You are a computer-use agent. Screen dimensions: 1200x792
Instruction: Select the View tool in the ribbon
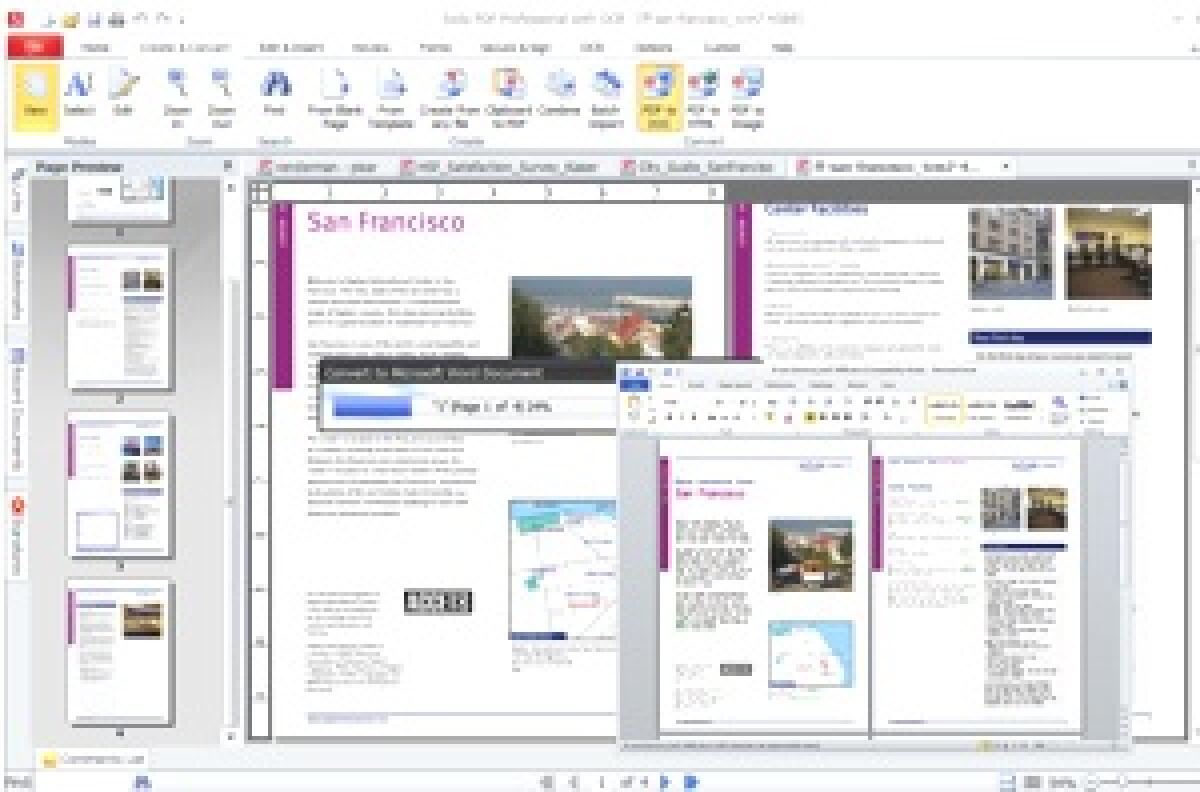pos(35,97)
